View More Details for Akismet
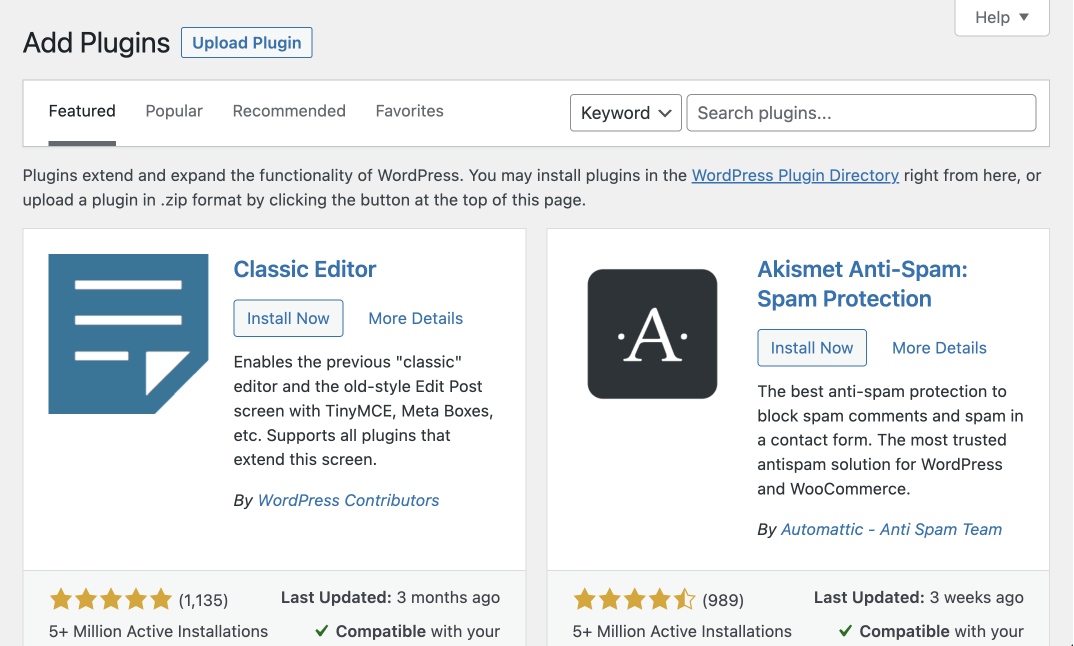Screen dimensions: 1074x646 (x=939, y=347)
